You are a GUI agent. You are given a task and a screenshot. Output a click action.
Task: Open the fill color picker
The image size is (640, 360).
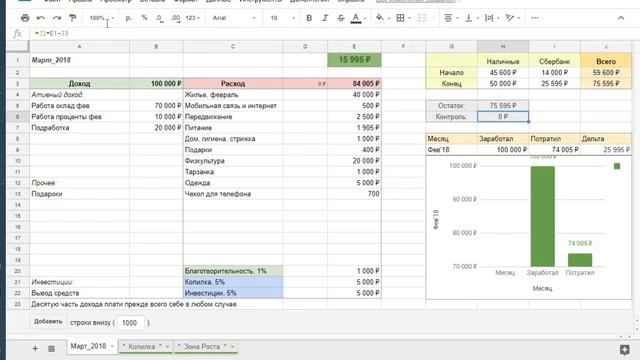tap(380, 18)
